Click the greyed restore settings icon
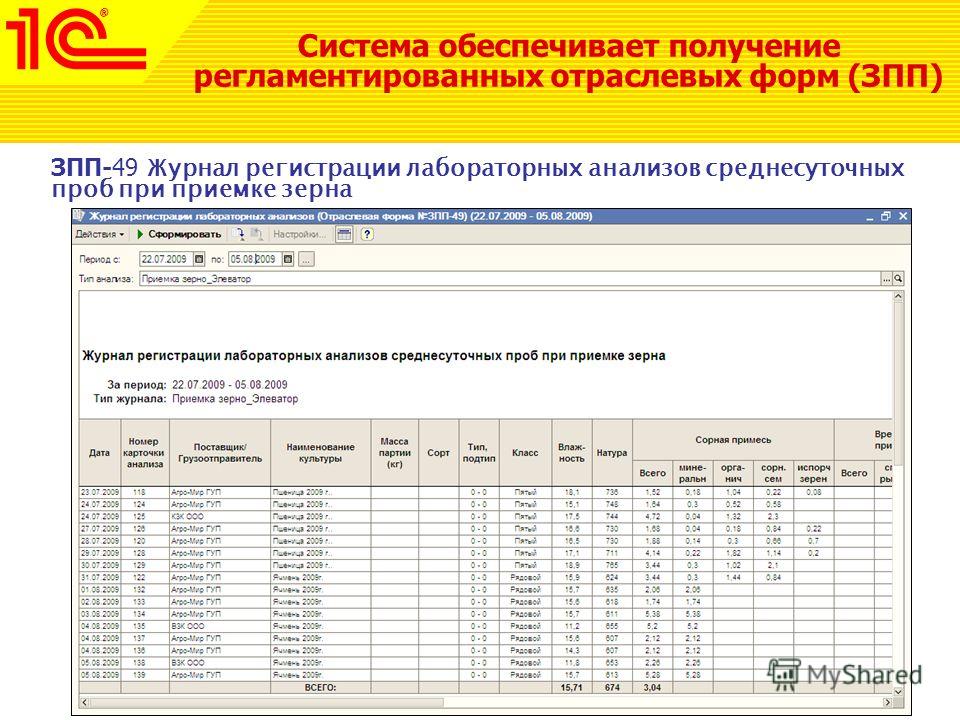The width and height of the screenshot is (960, 720). point(257,234)
